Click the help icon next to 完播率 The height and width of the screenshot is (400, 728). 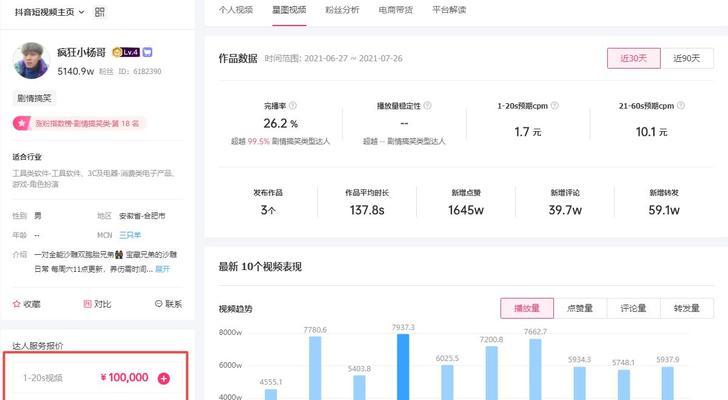tap(293, 106)
